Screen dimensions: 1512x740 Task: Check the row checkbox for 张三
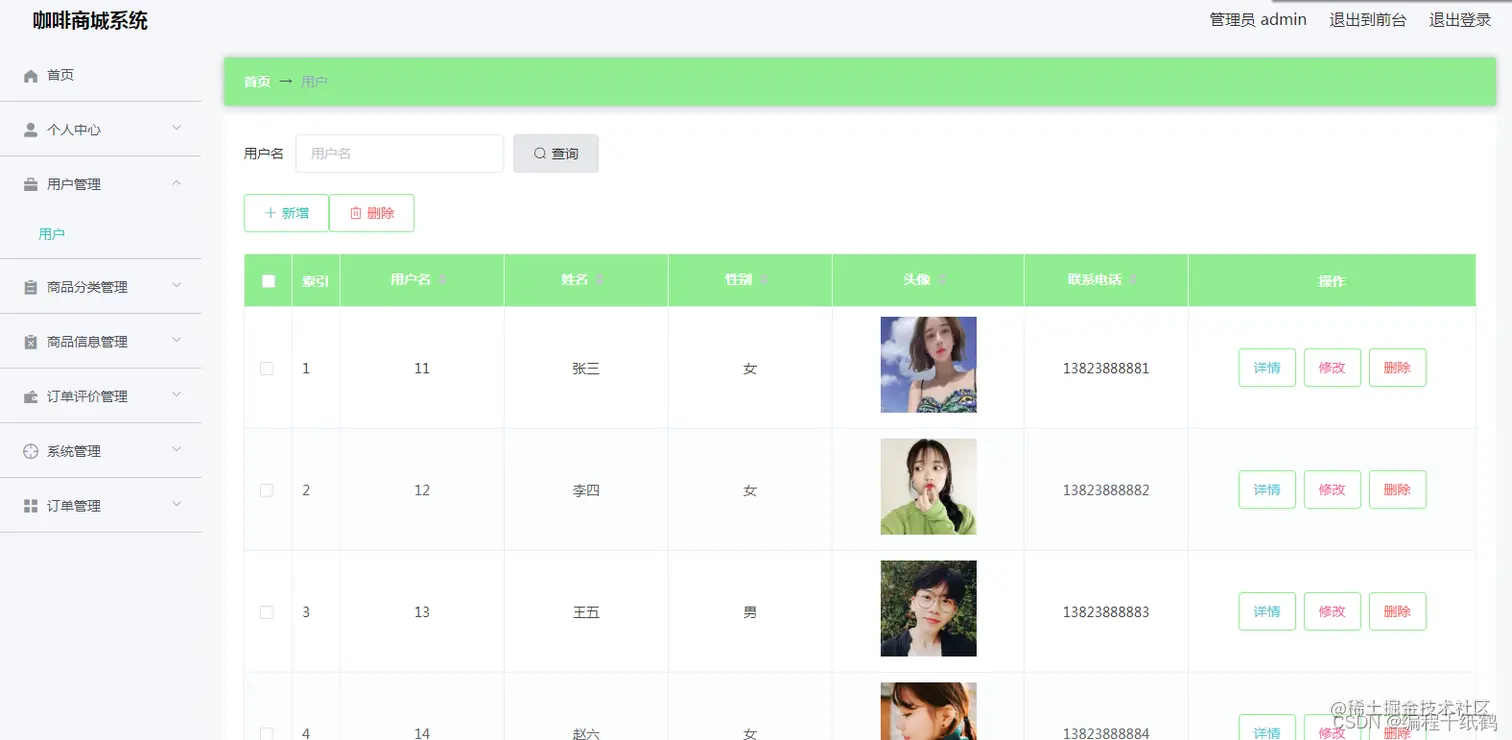point(267,368)
